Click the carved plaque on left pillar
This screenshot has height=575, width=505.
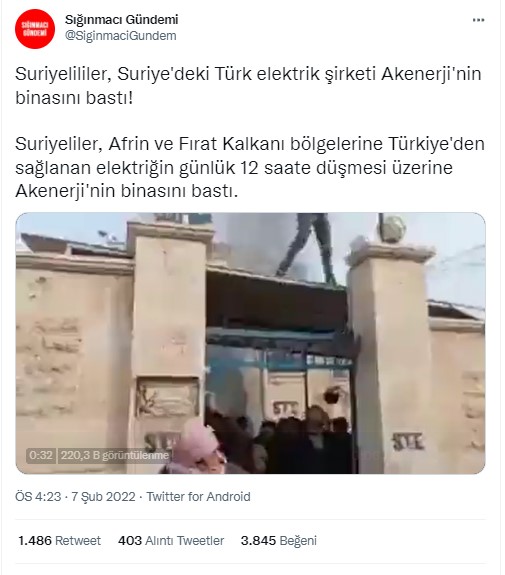pos(168,398)
